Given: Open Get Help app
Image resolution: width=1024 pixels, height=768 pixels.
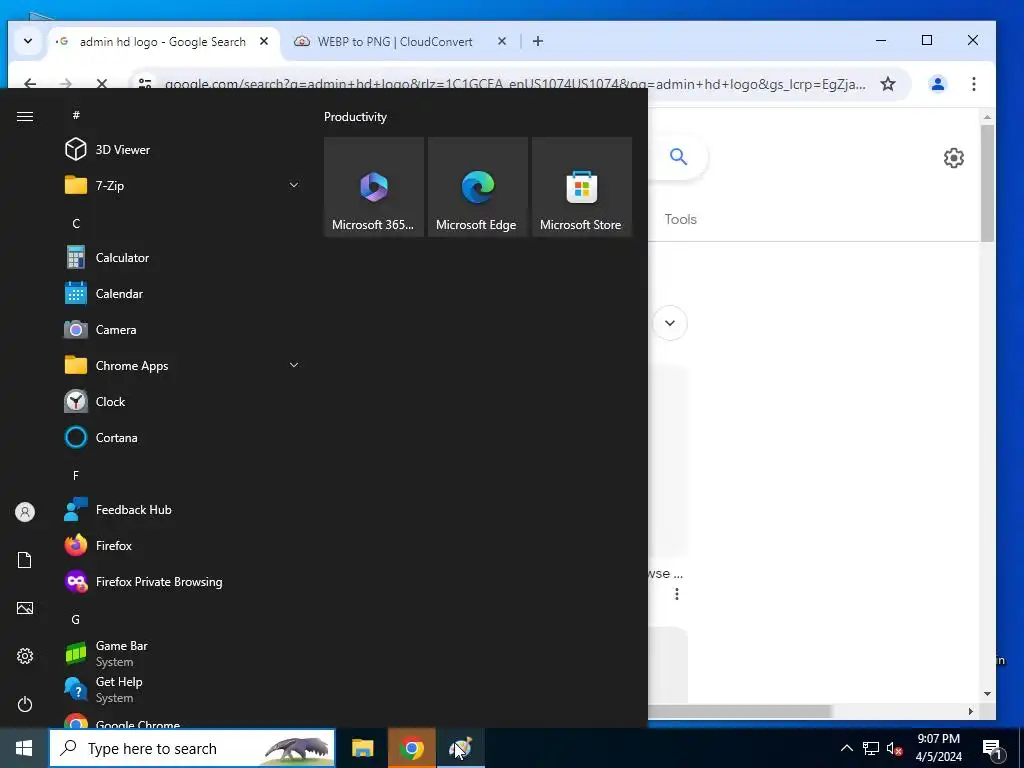Looking at the screenshot, I should (183, 690).
